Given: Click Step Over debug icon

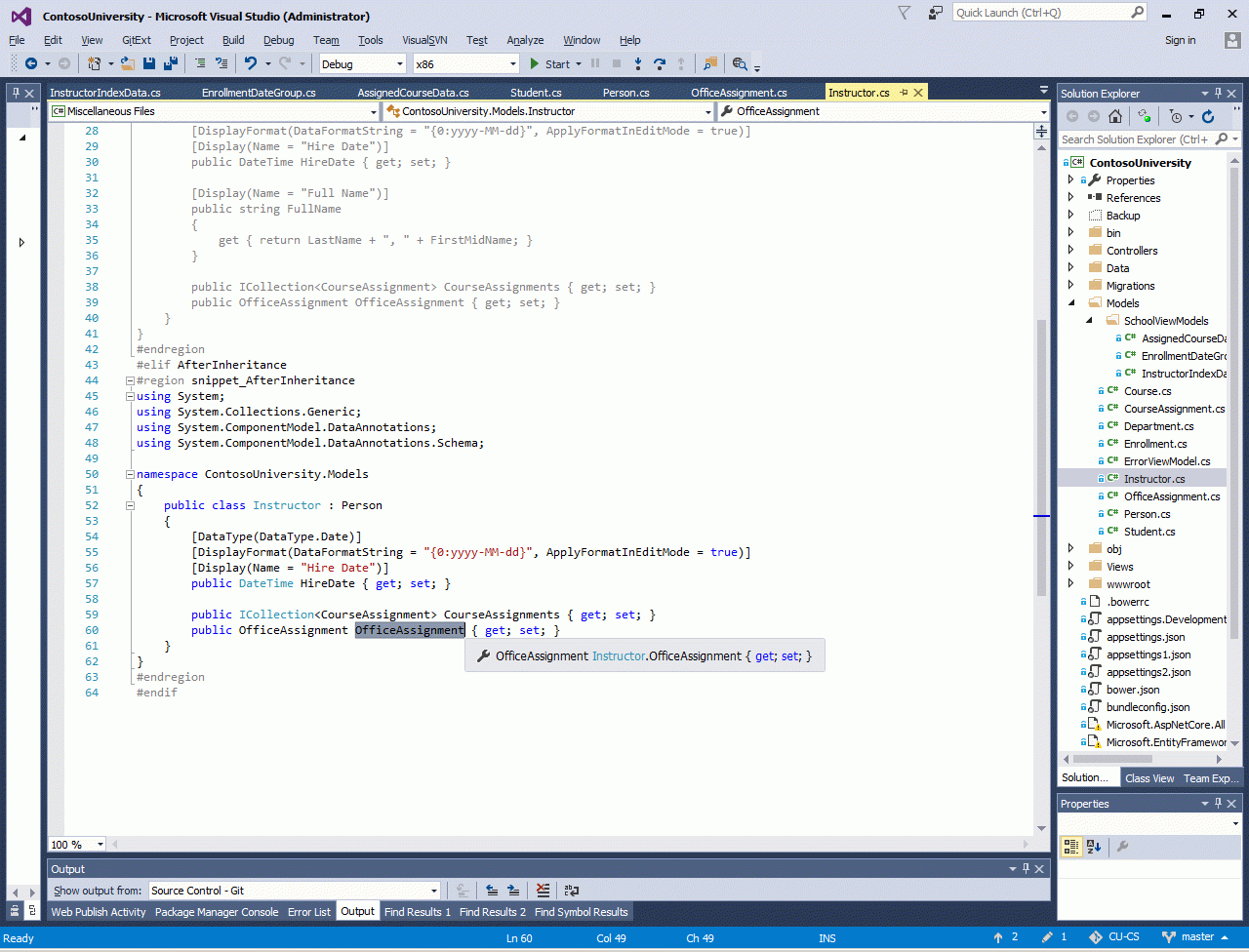Looking at the screenshot, I should tap(660, 63).
